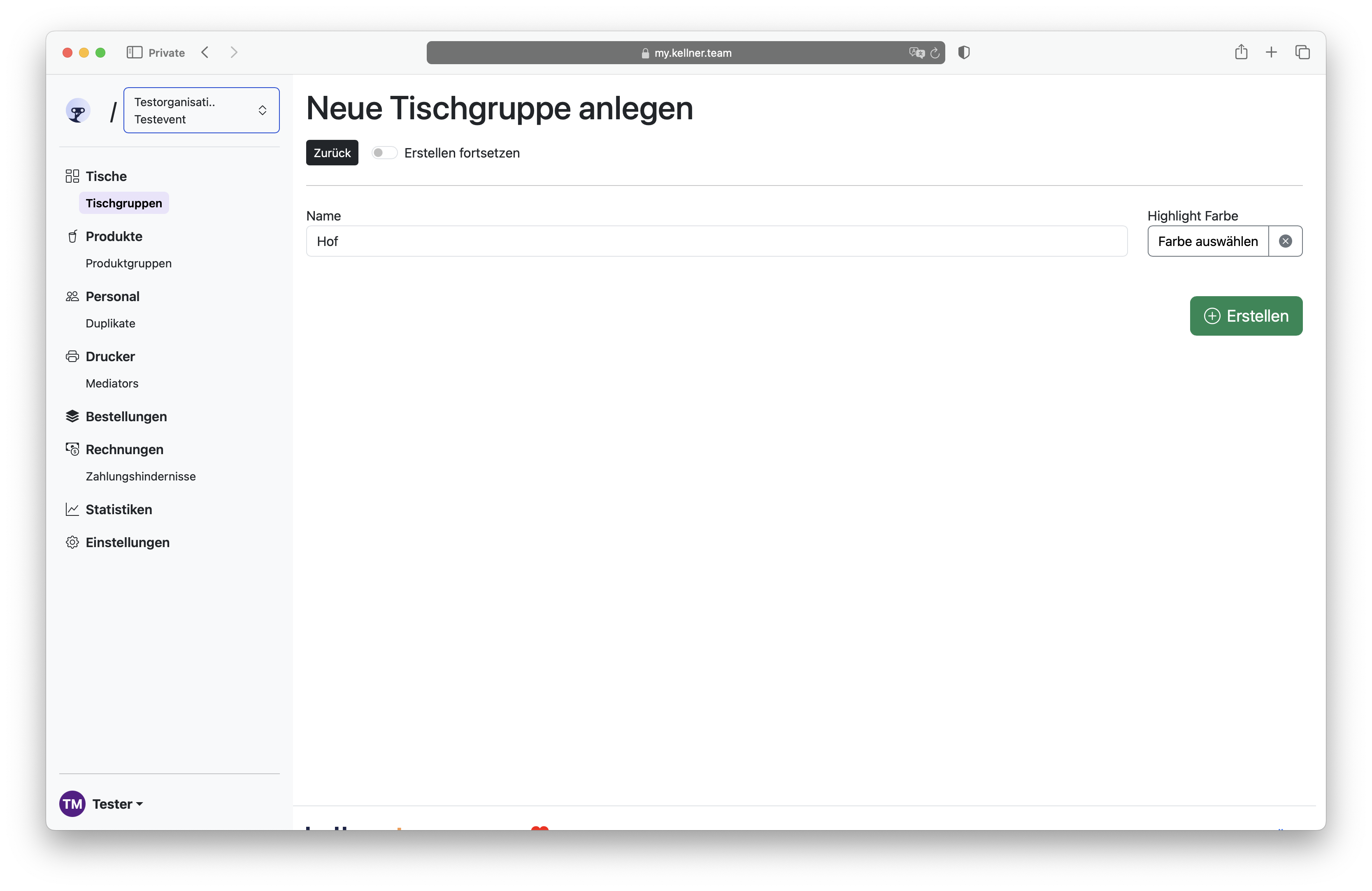Open a new tab

(1271, 52)
